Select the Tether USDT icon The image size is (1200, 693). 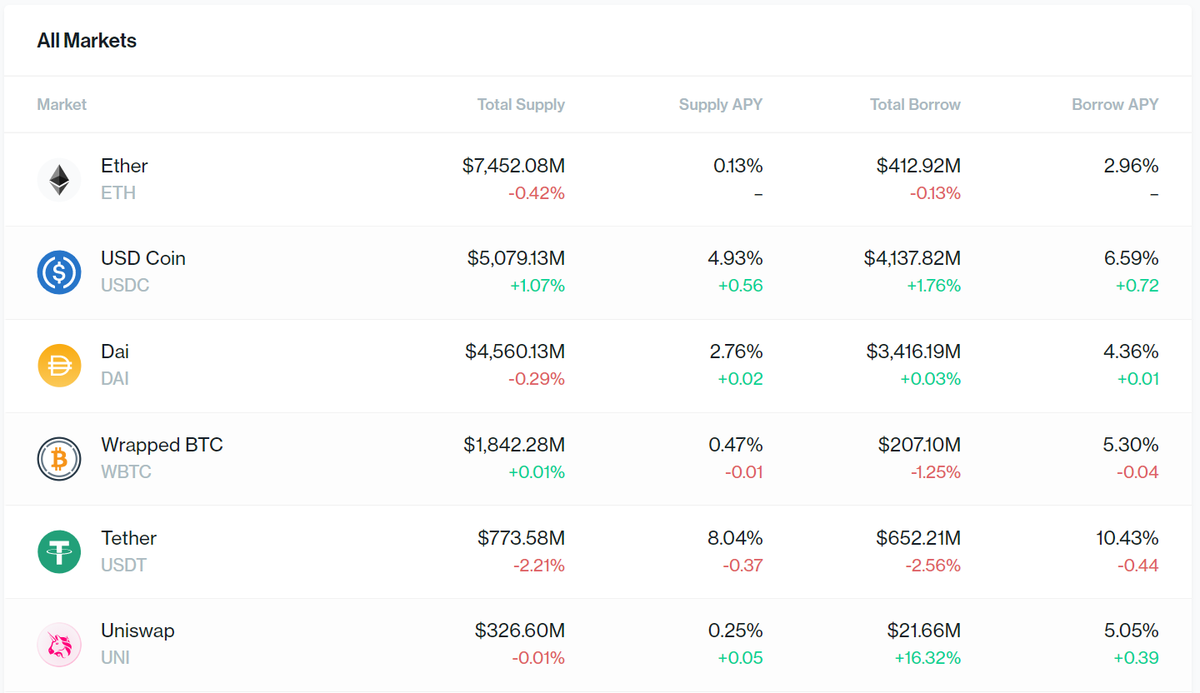coord(59,551)
